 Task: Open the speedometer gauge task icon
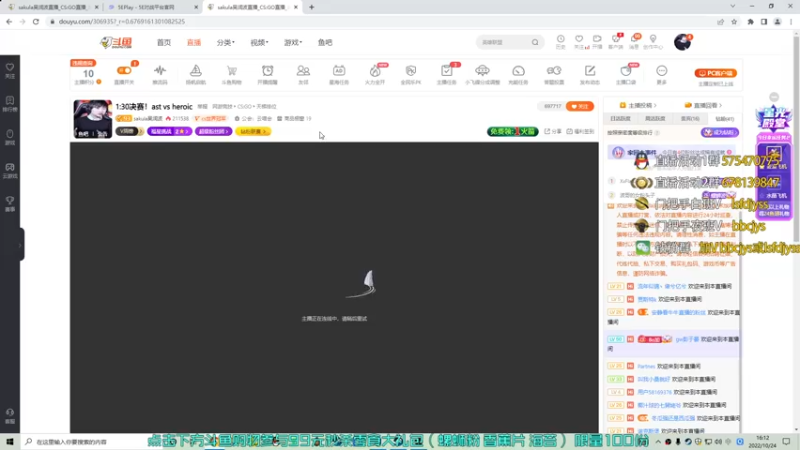click(x=518, y=71)
